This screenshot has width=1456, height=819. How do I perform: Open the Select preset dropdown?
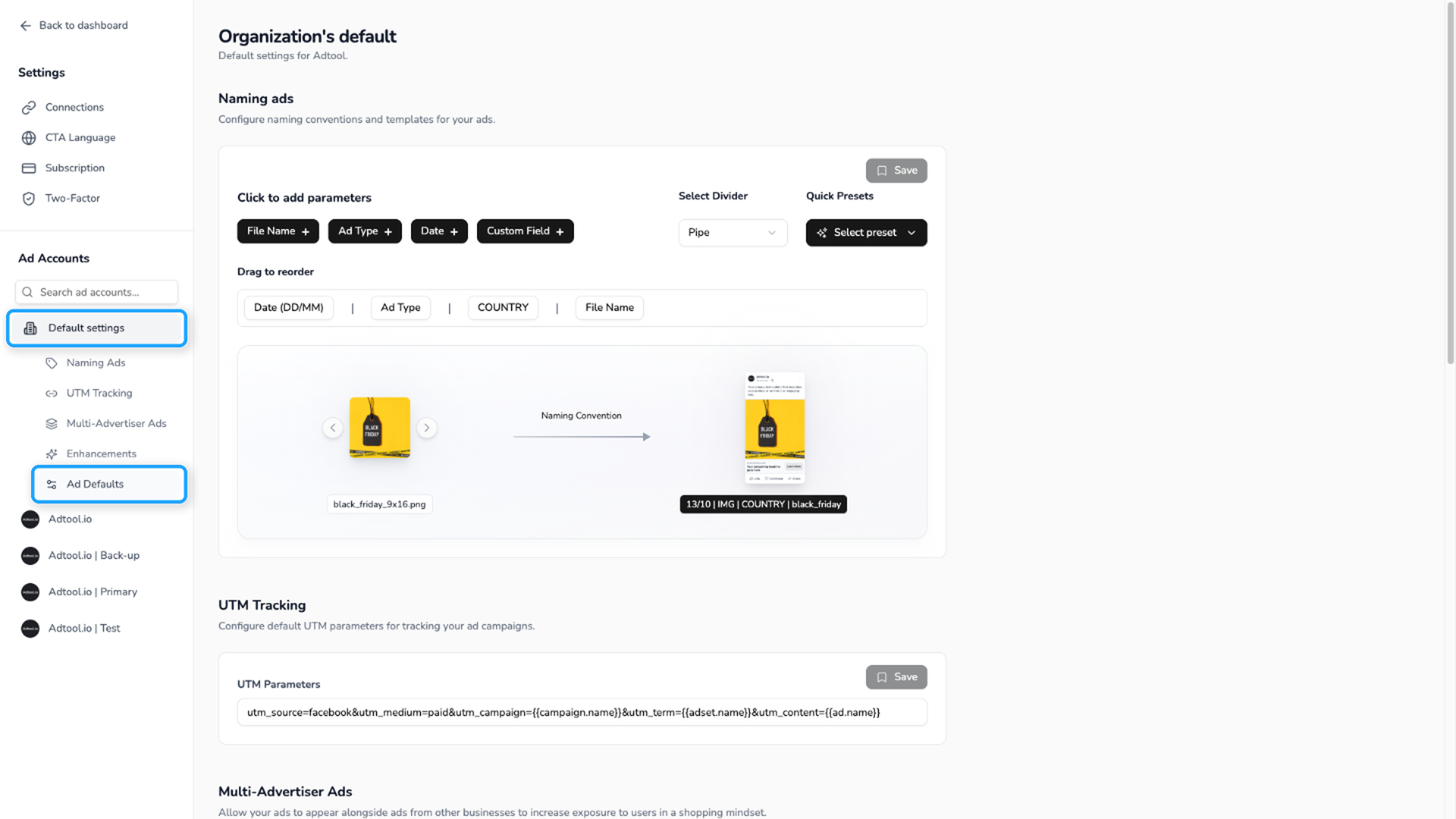click(866, 233)
